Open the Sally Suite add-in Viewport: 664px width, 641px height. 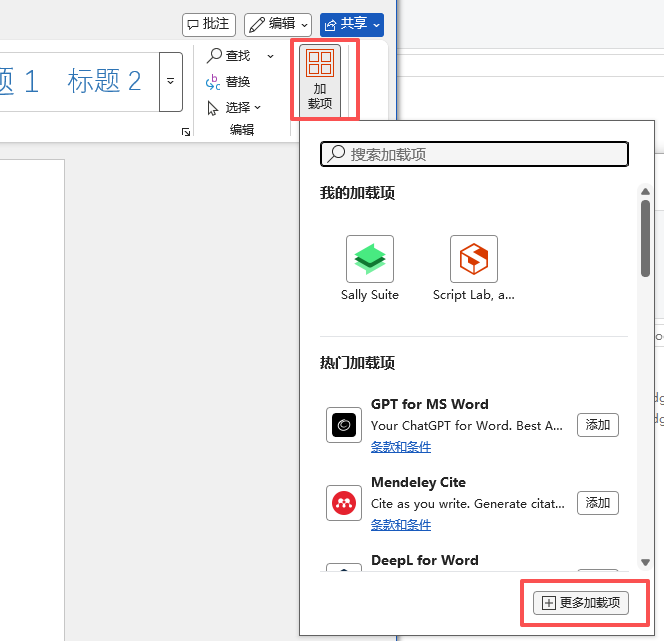[370, 268]
